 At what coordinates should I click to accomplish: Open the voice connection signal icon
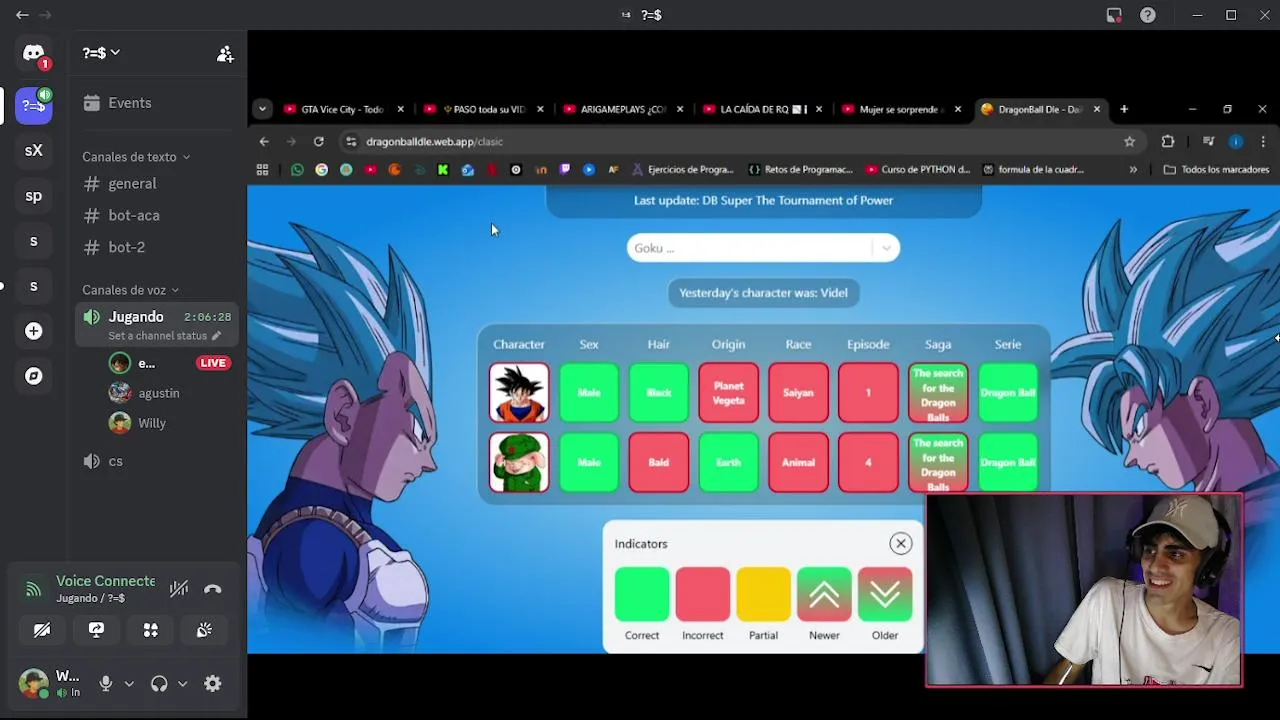[x=33, y=589]
